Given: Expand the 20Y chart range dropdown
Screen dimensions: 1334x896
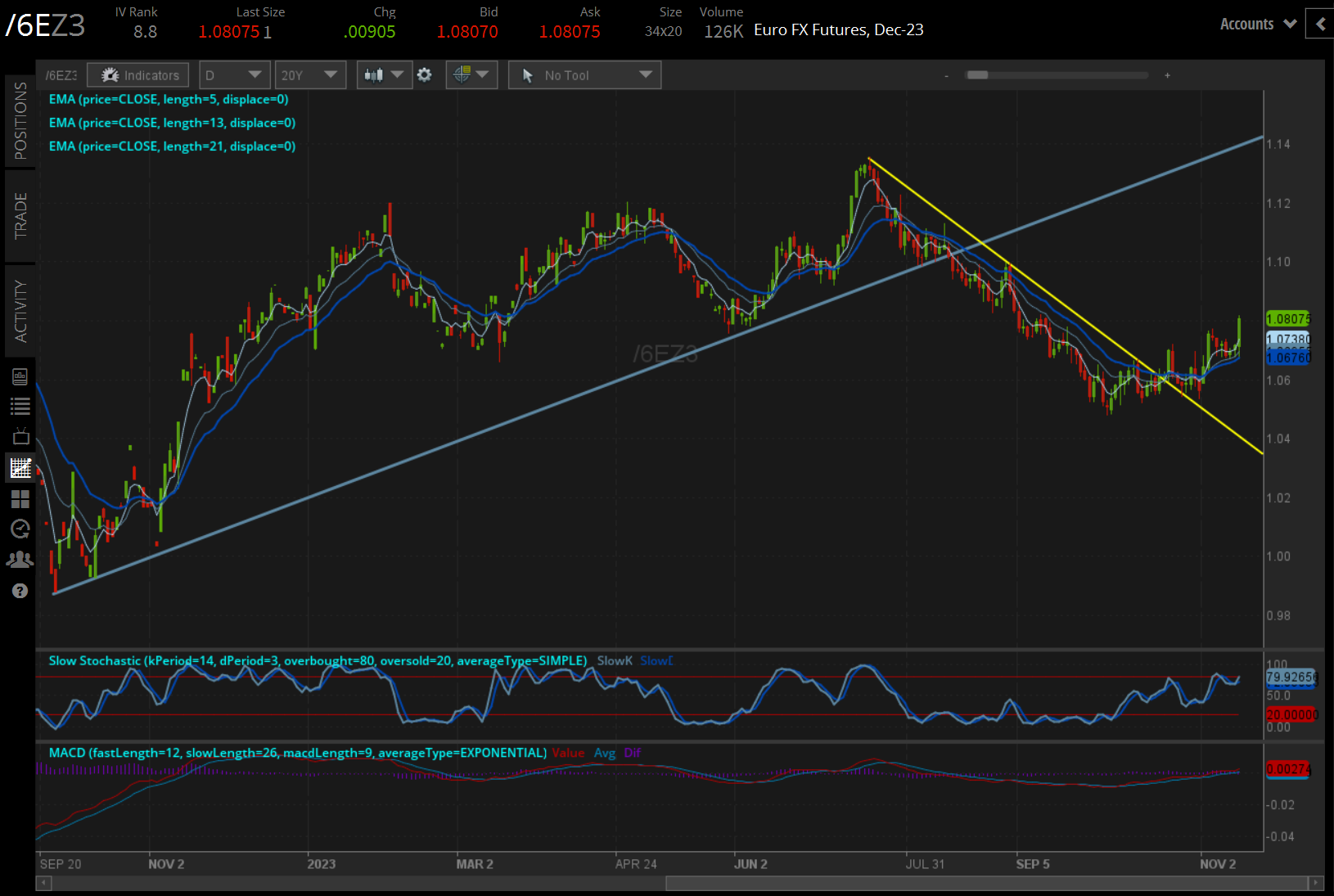Looking at the screenshot, I should pos(310,74).
